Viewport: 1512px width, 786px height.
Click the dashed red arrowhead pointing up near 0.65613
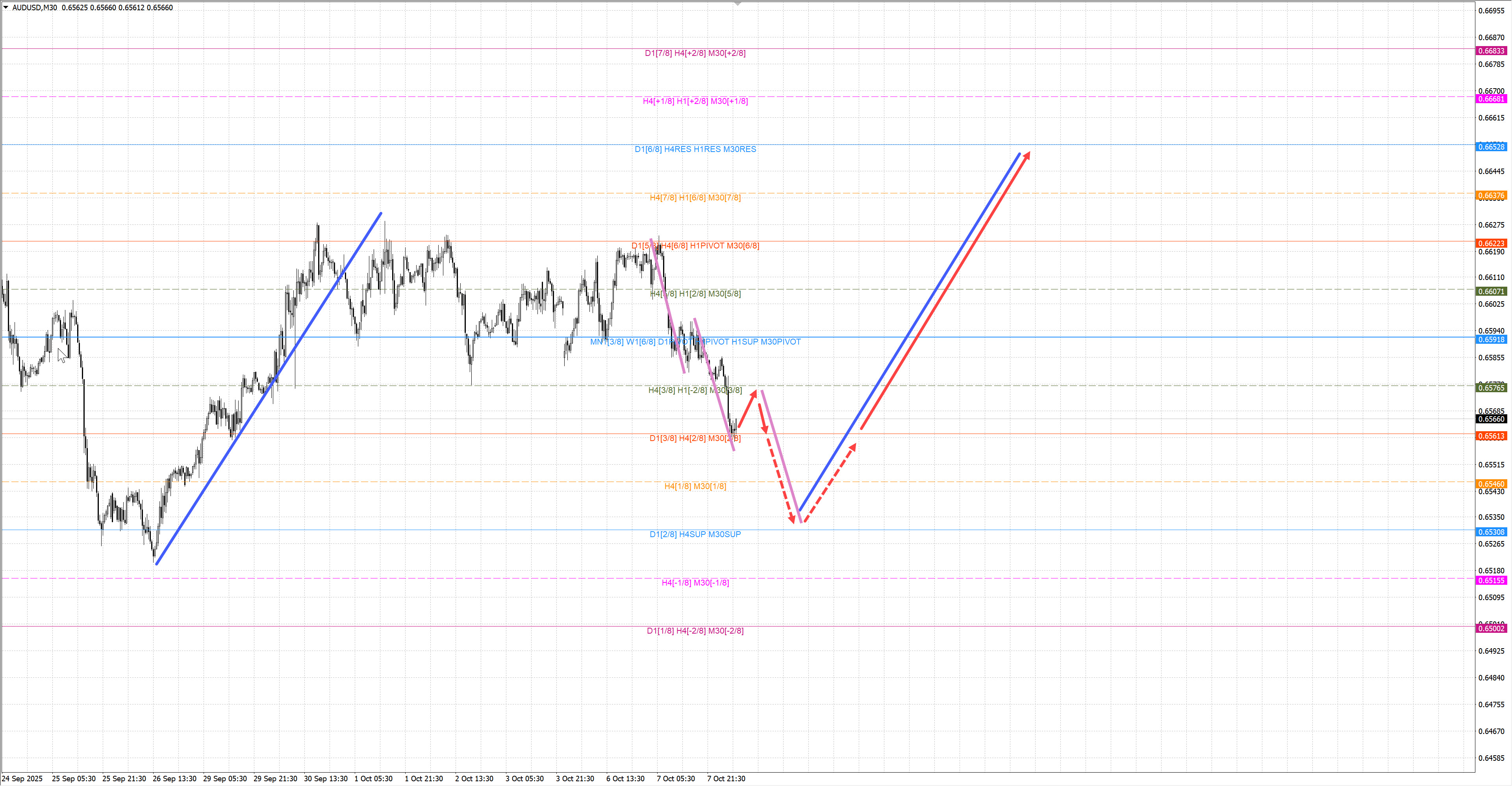(x=853, y=447)
